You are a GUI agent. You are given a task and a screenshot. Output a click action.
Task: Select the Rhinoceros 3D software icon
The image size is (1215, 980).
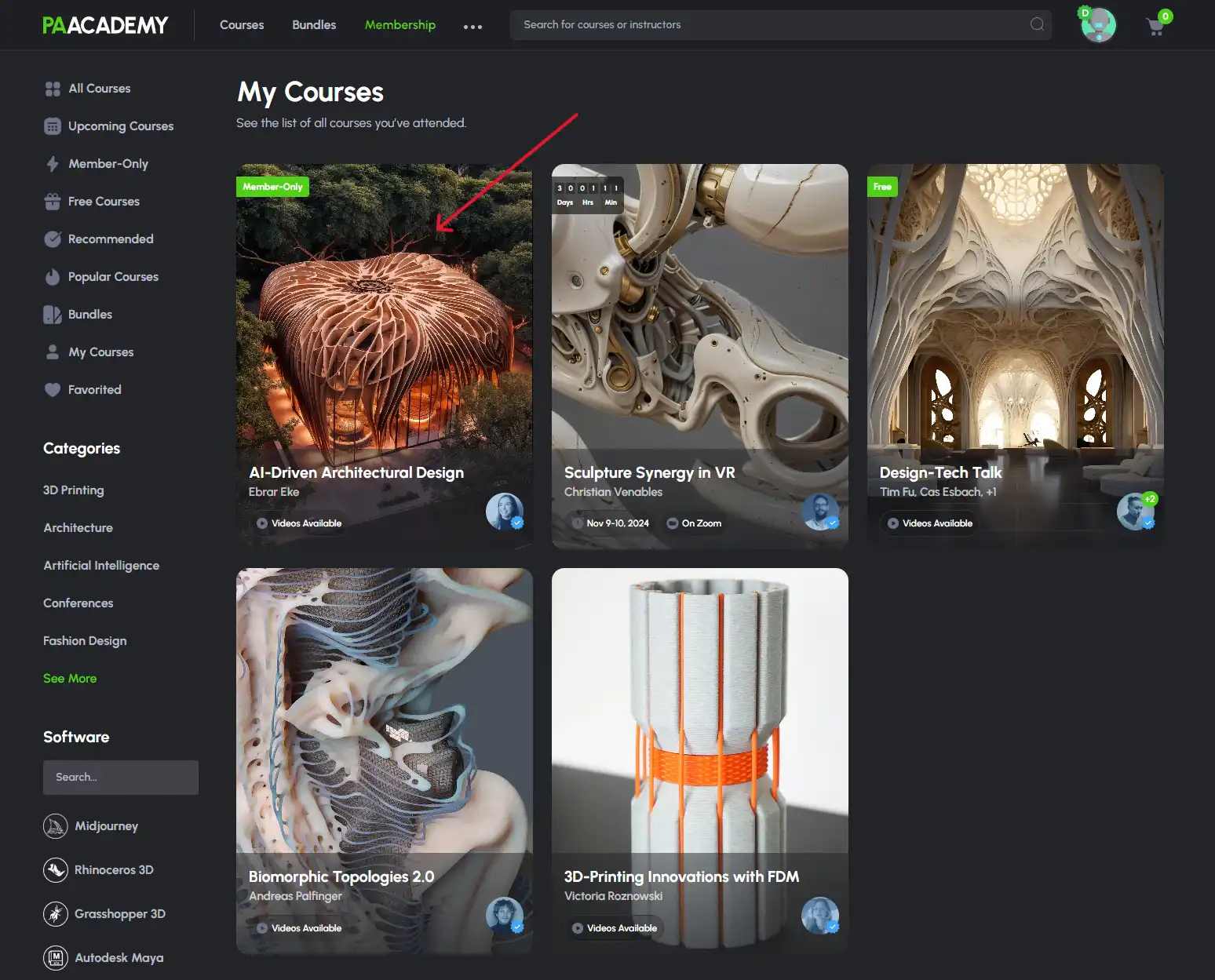pos(55,869)
